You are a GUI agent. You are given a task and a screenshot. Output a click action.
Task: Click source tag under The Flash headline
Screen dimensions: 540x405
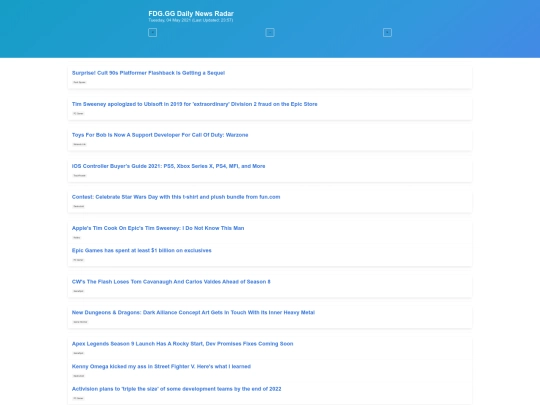(79, 291)
